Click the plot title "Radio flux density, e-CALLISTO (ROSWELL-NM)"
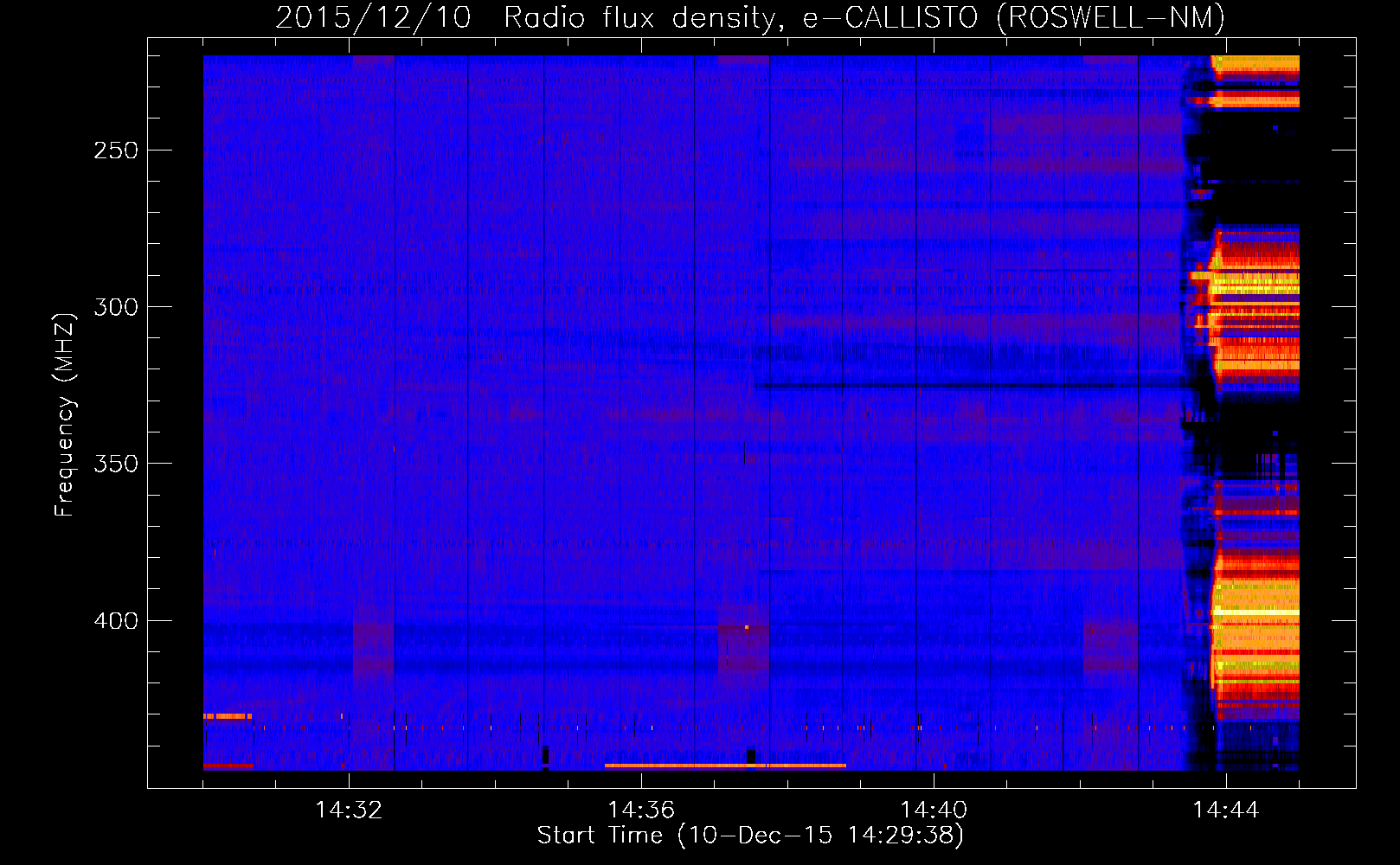 pyautogui.click(x=864, y=17)
